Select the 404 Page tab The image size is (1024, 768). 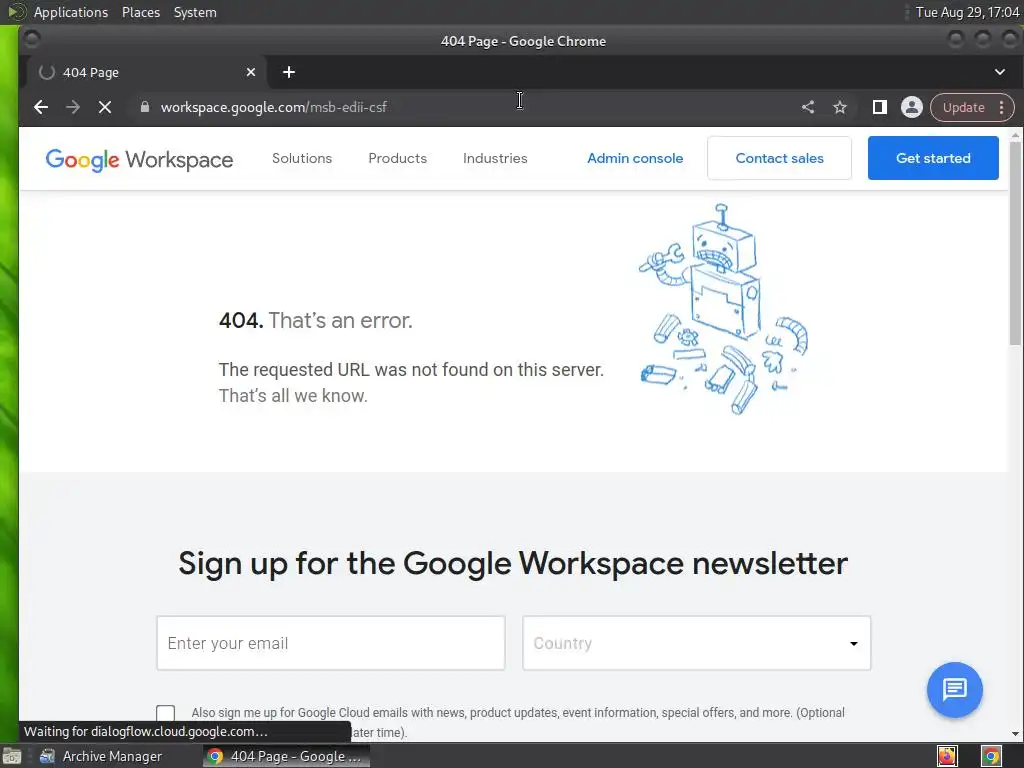(x=145, y=72)
